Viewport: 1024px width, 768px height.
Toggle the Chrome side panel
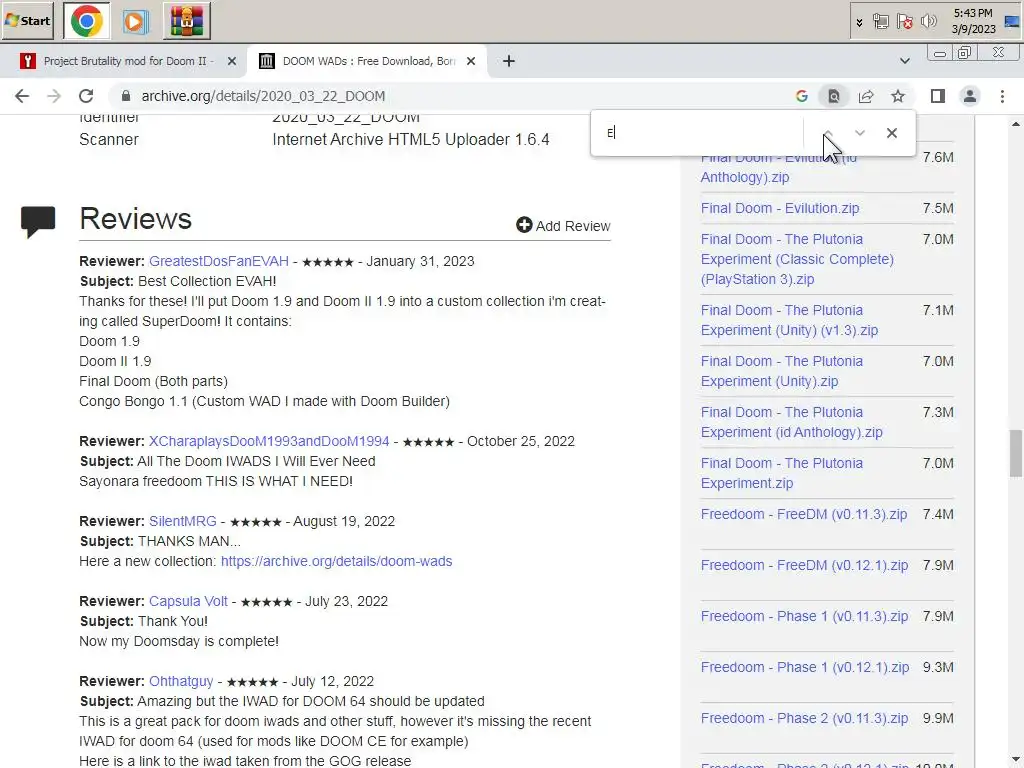938,96
